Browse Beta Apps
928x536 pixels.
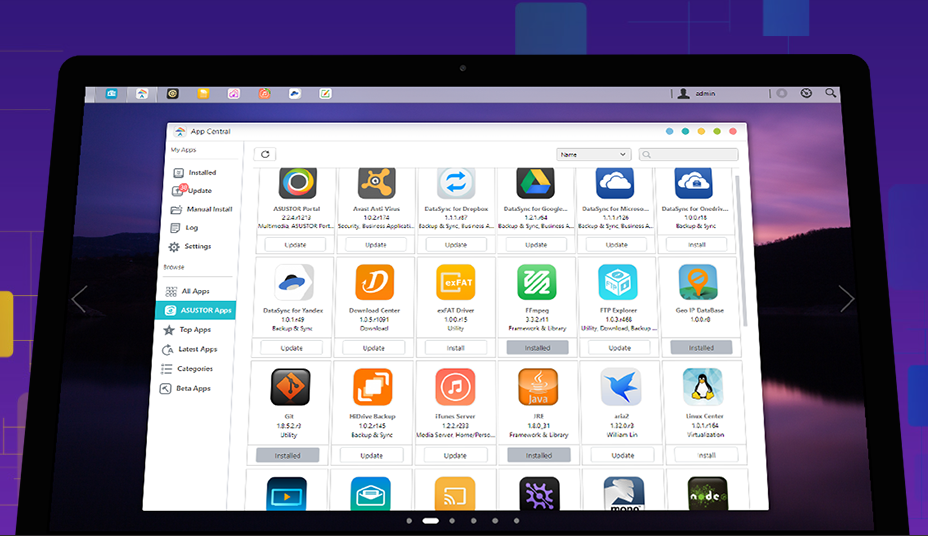pyautogui.click(x=185, y=388)
